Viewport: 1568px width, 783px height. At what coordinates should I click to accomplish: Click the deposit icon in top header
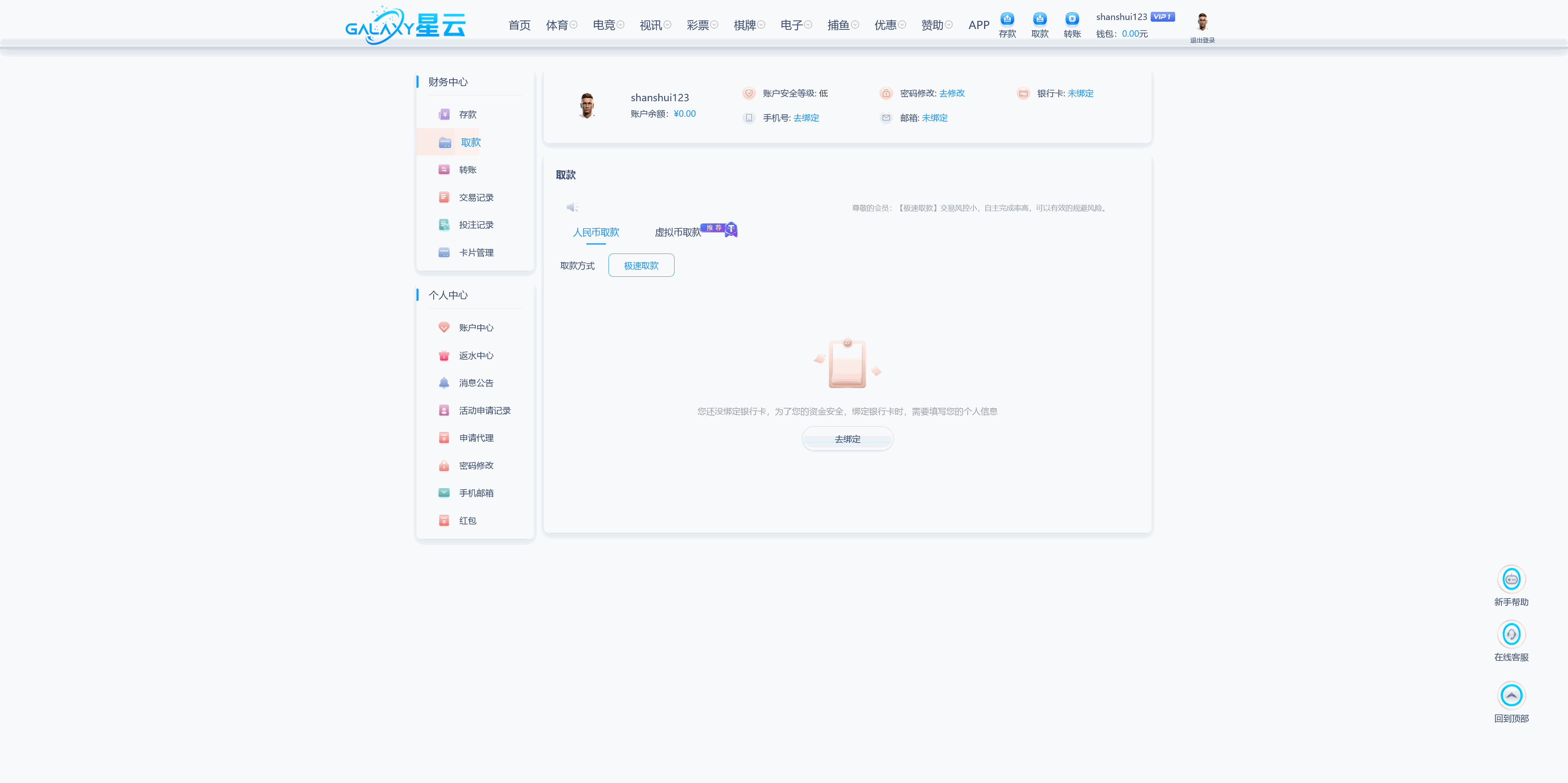[1007, 19]
